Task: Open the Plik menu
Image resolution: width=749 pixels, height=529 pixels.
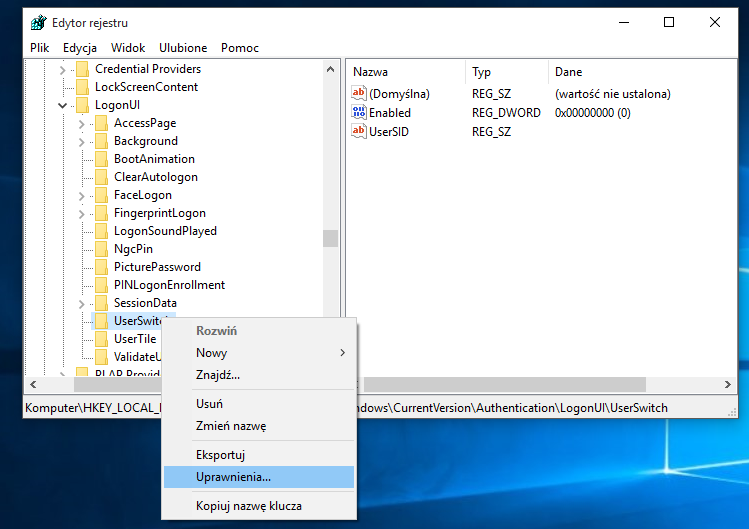Action: (40, 48)
